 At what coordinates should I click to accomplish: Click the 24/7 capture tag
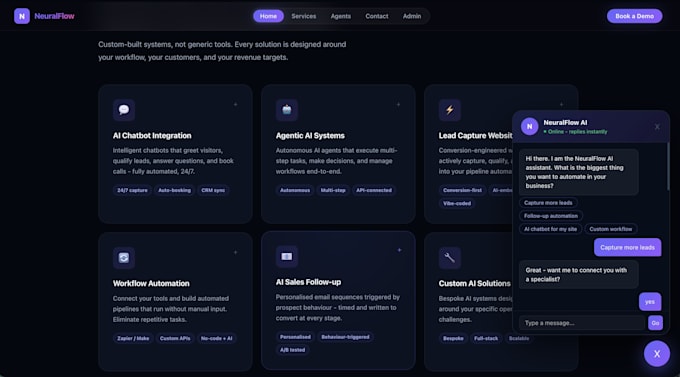coord(132,190)
